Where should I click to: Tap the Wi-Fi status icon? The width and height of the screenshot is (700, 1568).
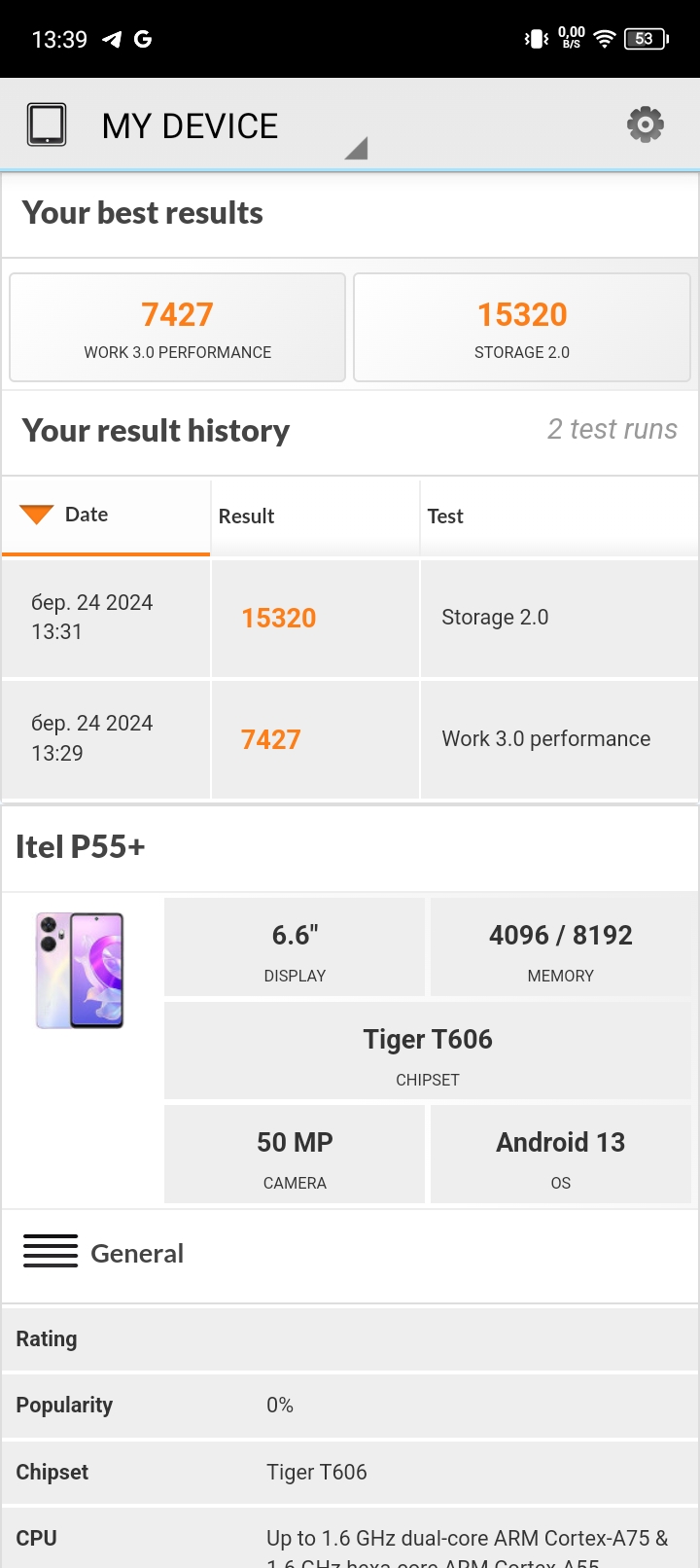click(x=604, y=39)
